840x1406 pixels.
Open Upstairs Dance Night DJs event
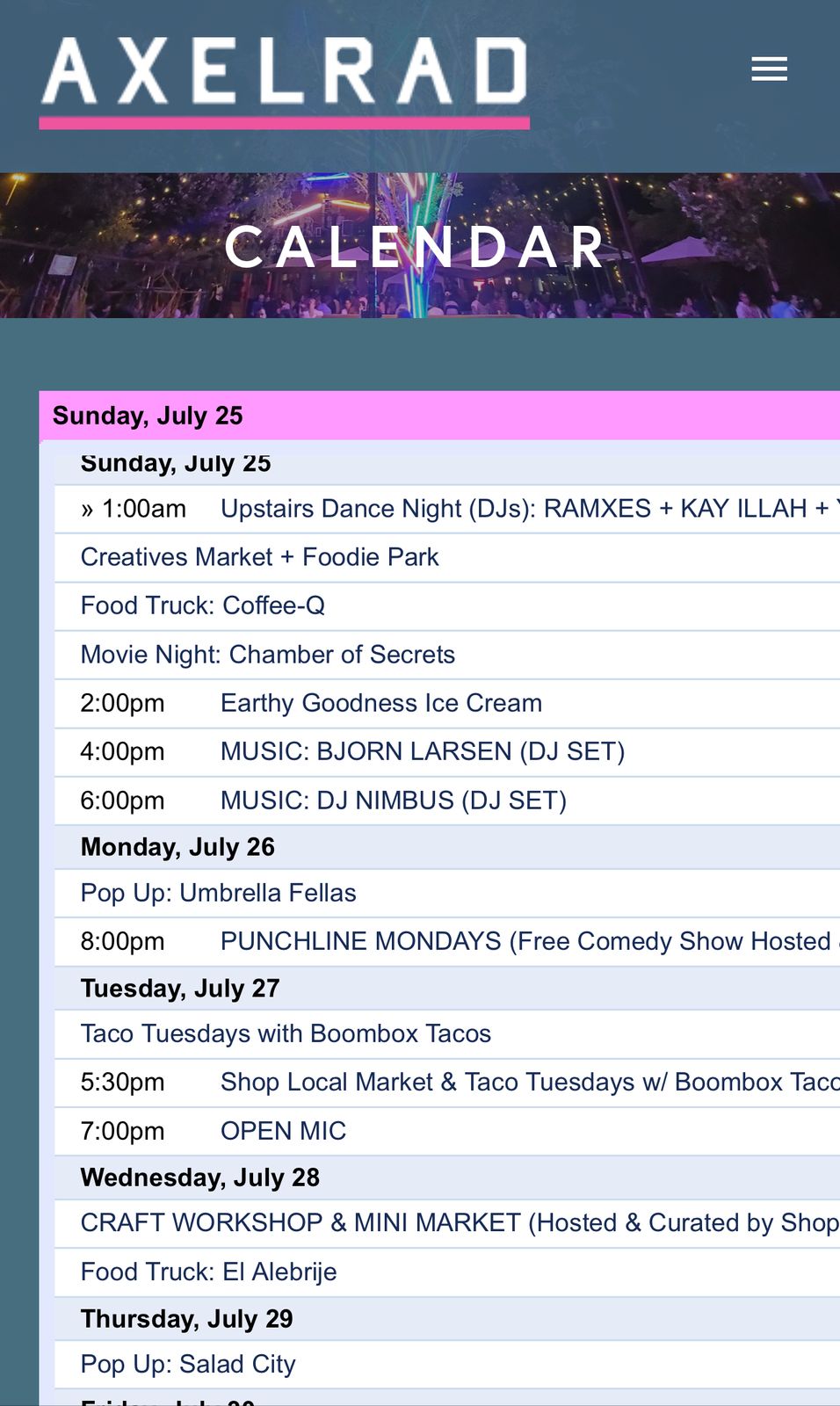pyautogui.click(x=524, y=509)
